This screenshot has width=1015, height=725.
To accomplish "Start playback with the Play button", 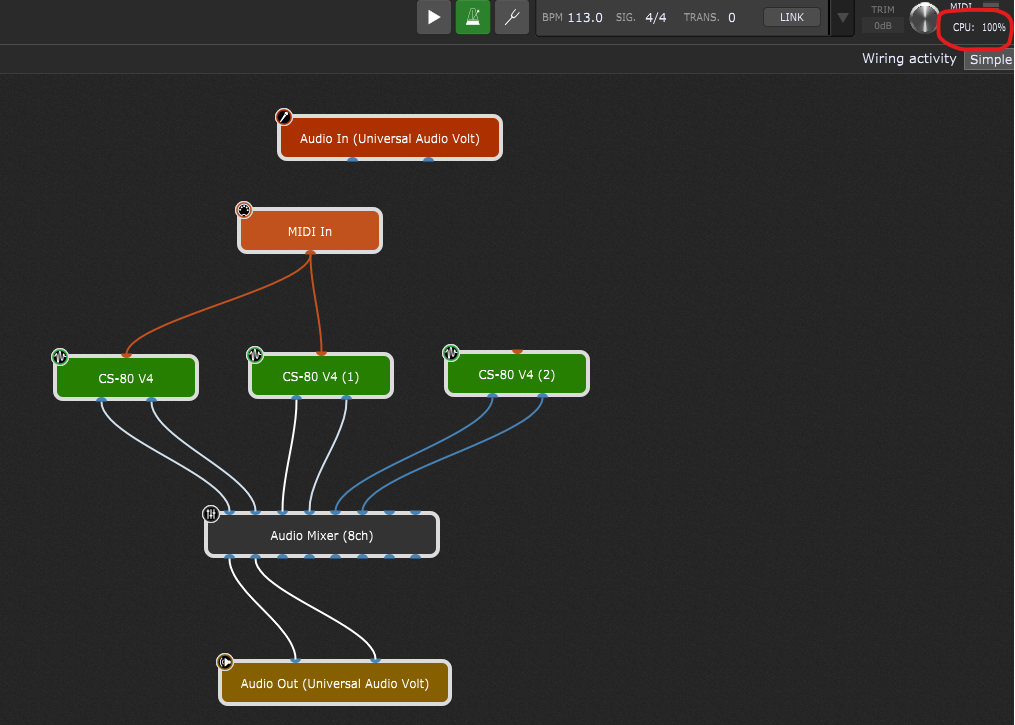I will click(434, 17).
